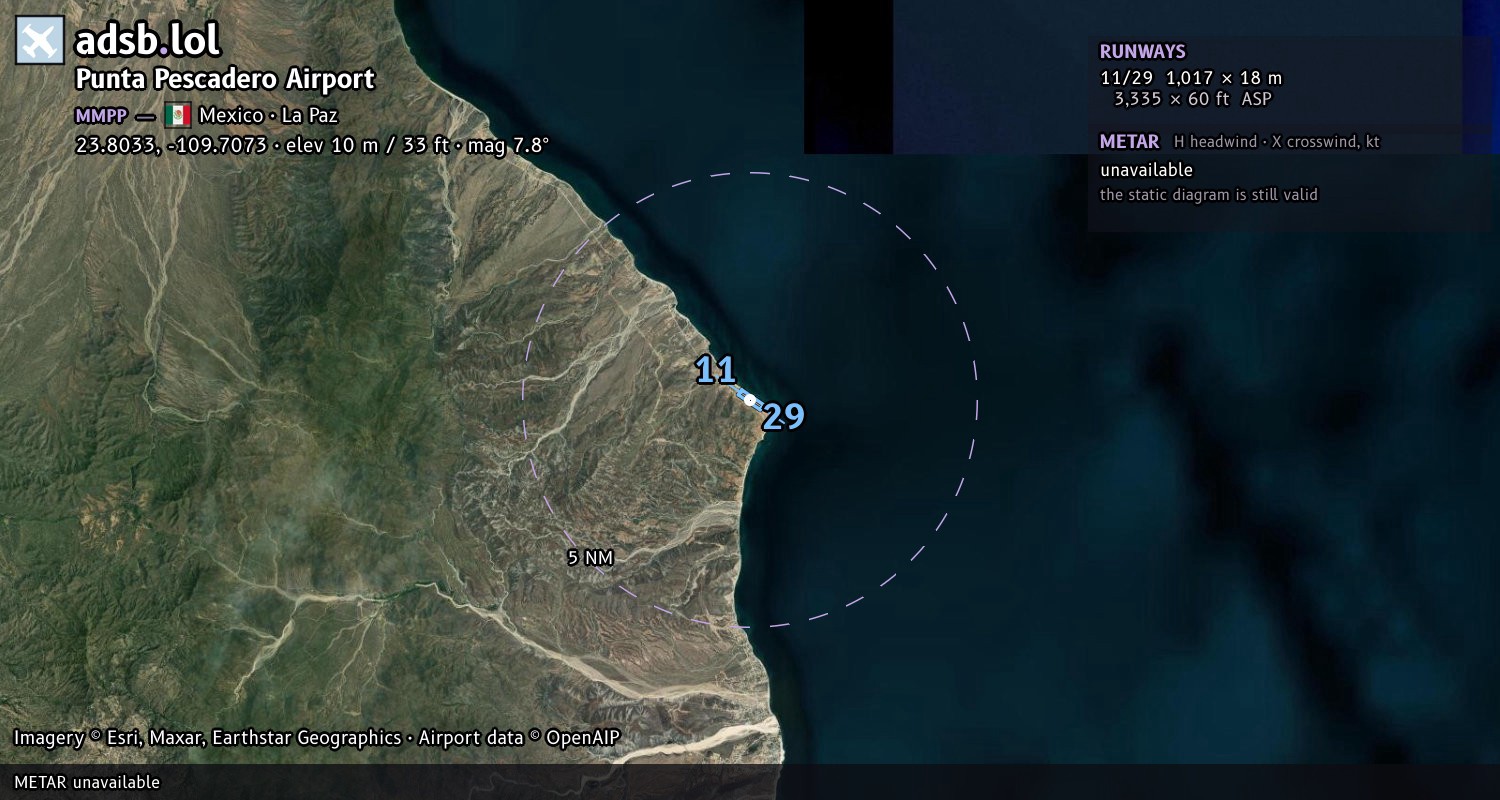
Task: Click the "METAR unavailable" status bar text
Action: tap(87, 782)
